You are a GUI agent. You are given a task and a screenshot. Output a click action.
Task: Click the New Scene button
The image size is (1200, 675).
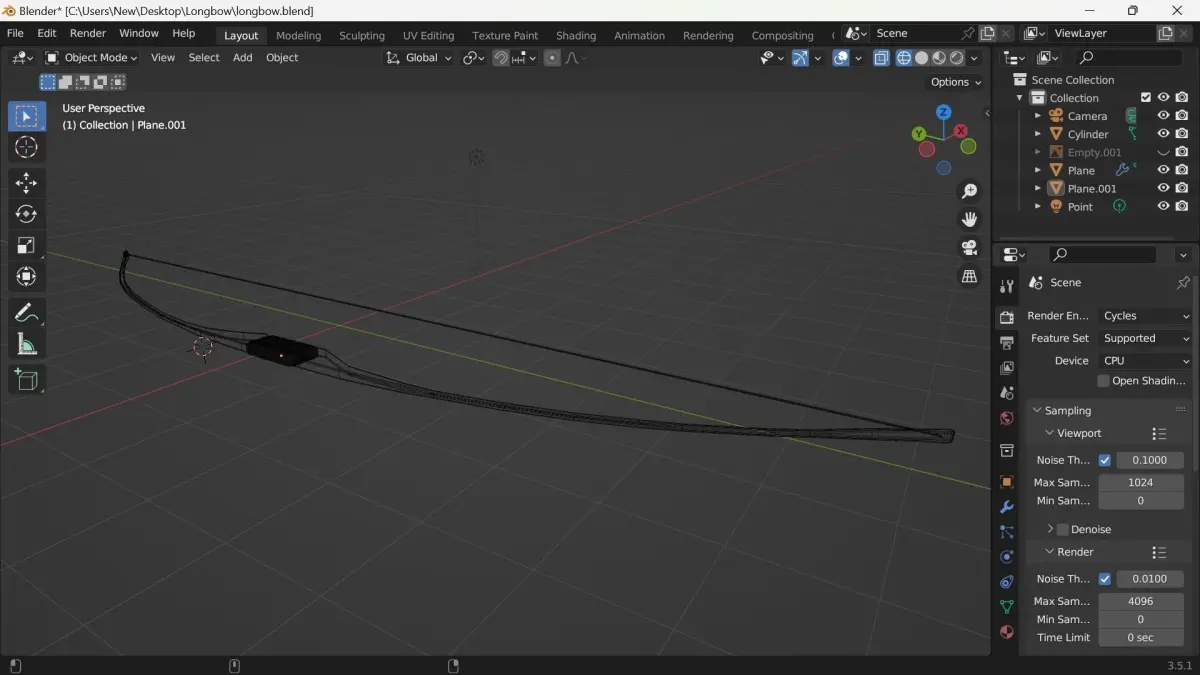[x=988, y=34]
